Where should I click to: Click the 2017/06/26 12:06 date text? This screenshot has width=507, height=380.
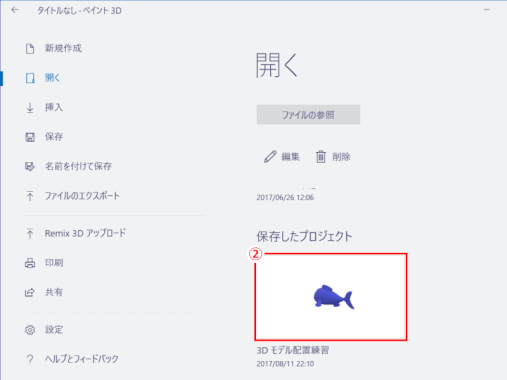(285, 198)
